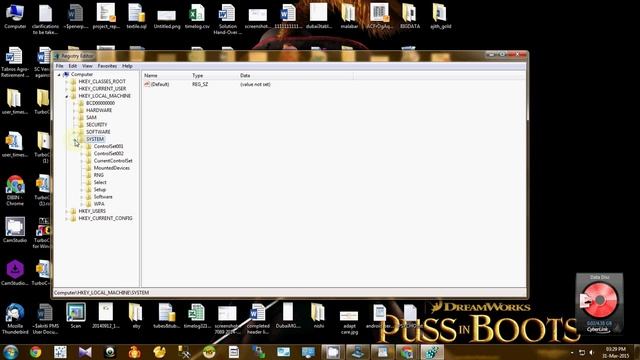Viewport: 640px width, 360px height.
Task: Click status bar path Computer\HKEY_LOCAL_MACHINE\SYSTEM
Action: pyautogui.click(x=101, y=293)
